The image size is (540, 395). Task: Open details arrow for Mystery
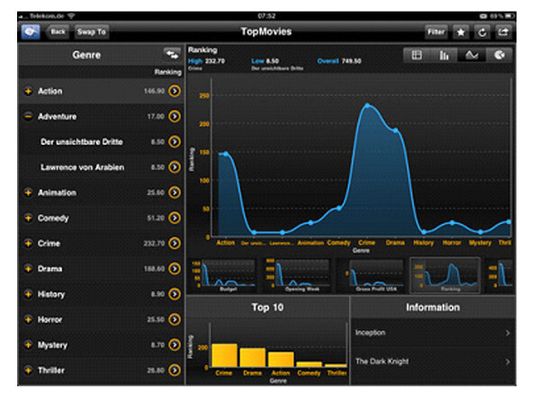175,345
